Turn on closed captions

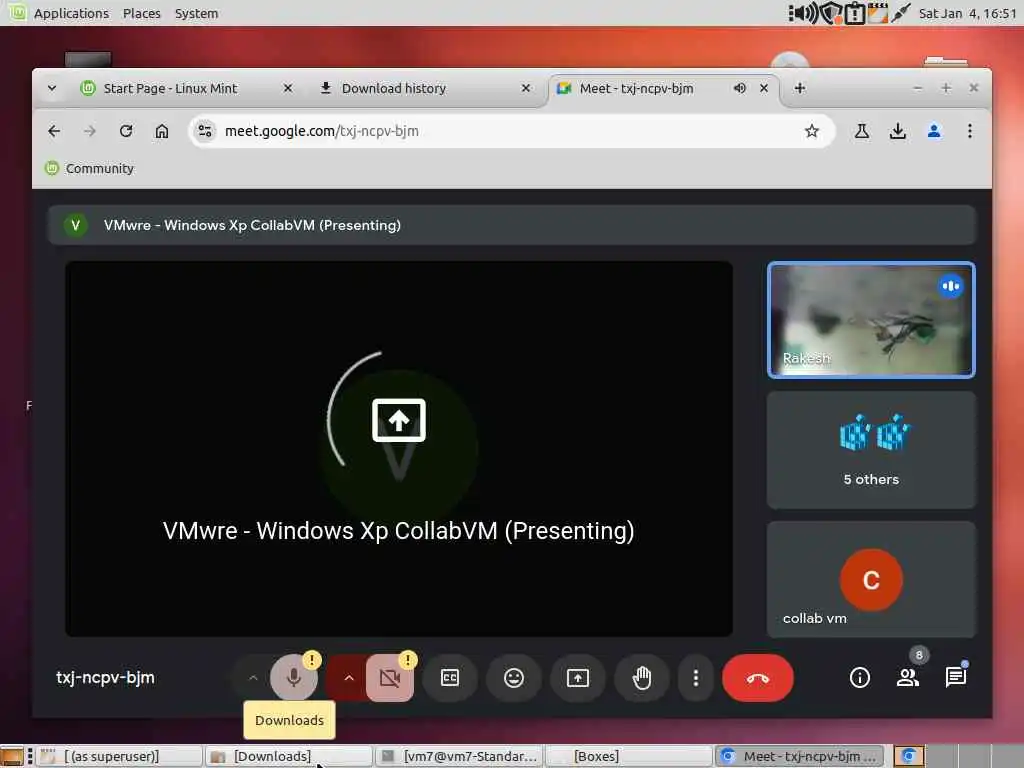tap(450, 678)
